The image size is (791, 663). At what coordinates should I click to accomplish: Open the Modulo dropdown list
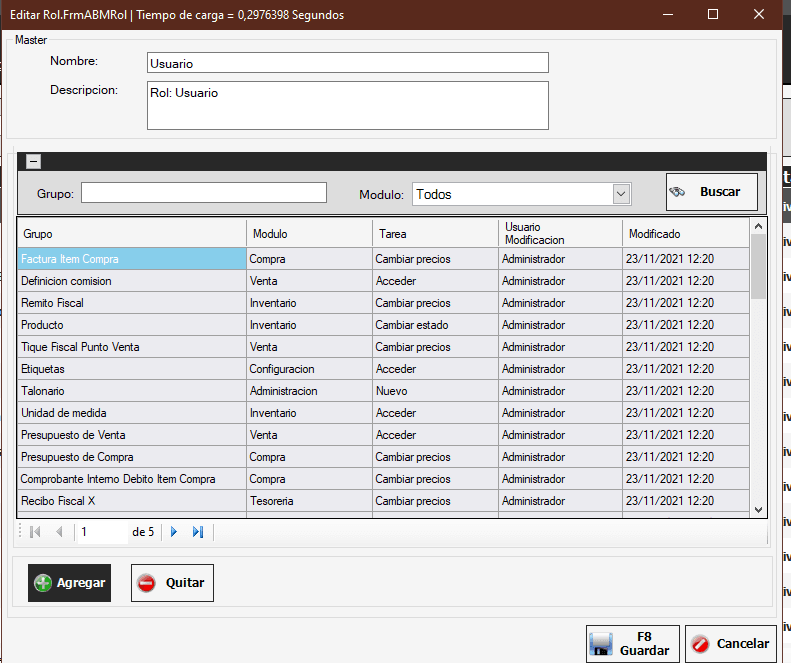[621, 194]
